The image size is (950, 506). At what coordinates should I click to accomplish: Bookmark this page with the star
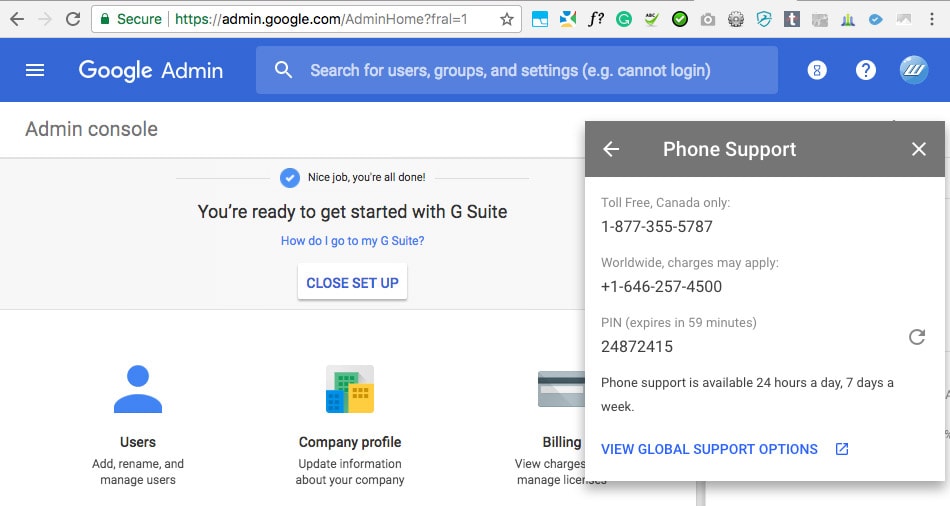507,19
